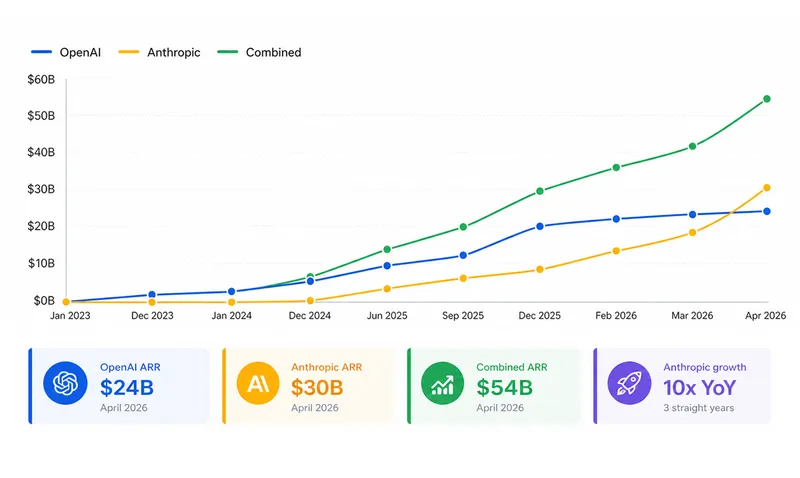Select Combined data point at Jun 2025
800x478 pixels.
387,249
